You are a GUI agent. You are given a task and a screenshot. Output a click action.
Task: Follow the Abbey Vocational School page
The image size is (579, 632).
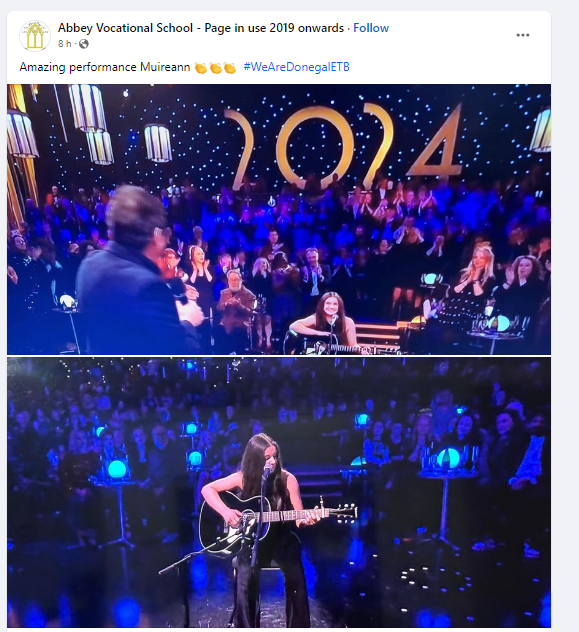click(371, 28)
